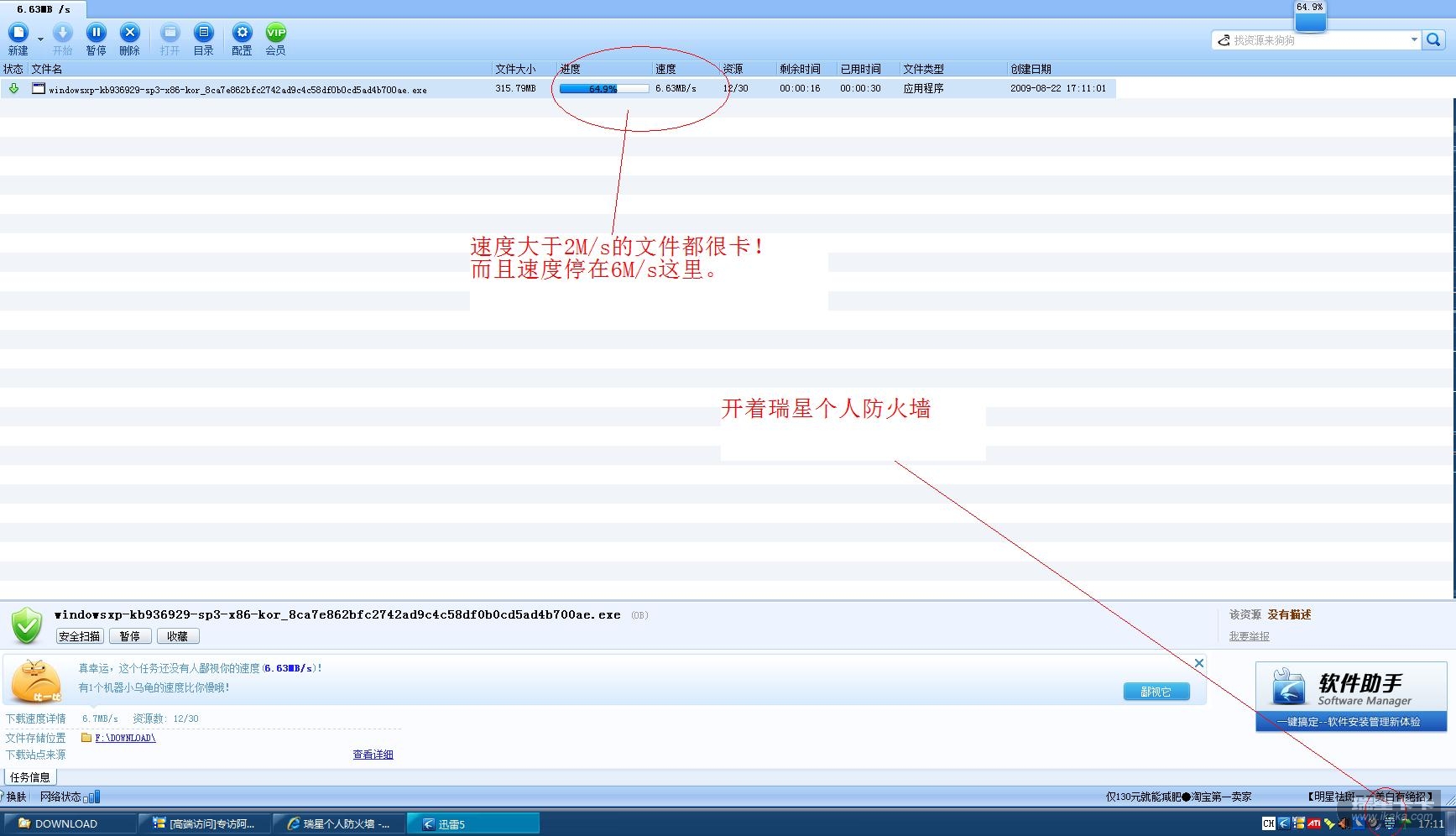Click the 收藏 button
1456x836 pixels.
pos(178,636)
